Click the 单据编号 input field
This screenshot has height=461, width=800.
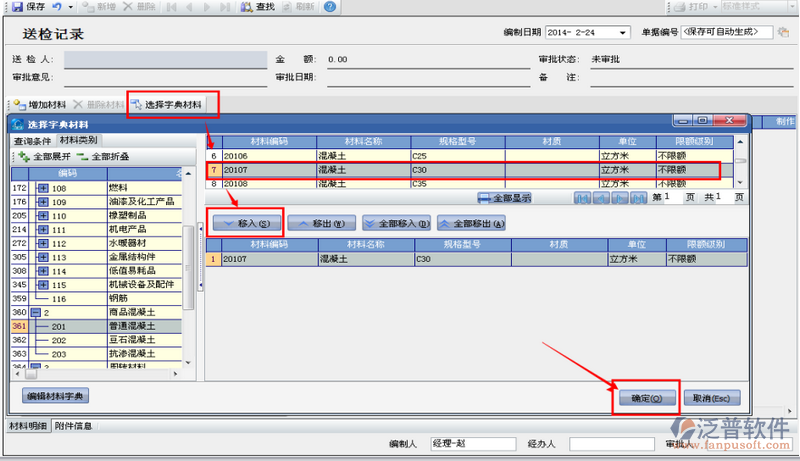coord(727,32)
